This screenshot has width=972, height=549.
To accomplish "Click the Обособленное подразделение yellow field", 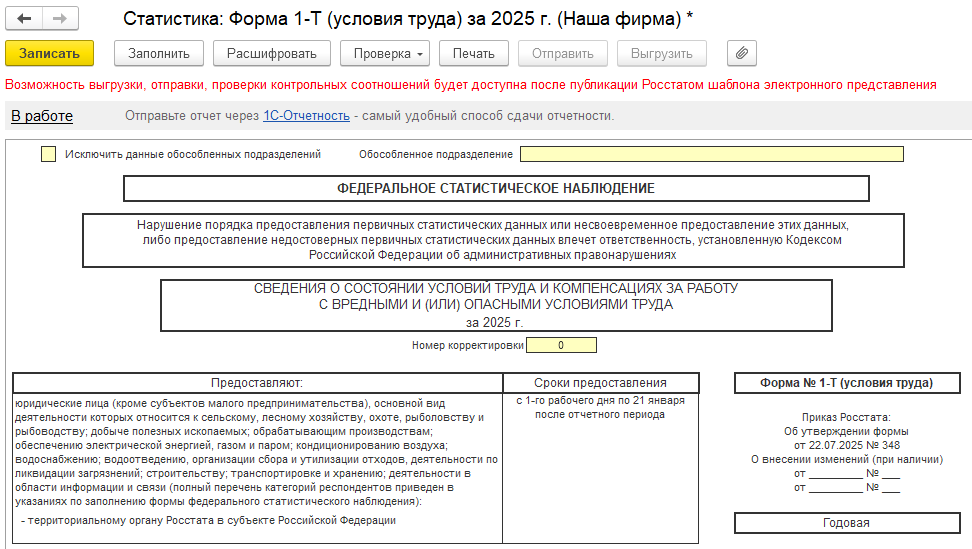I will (x=711, y=154).
